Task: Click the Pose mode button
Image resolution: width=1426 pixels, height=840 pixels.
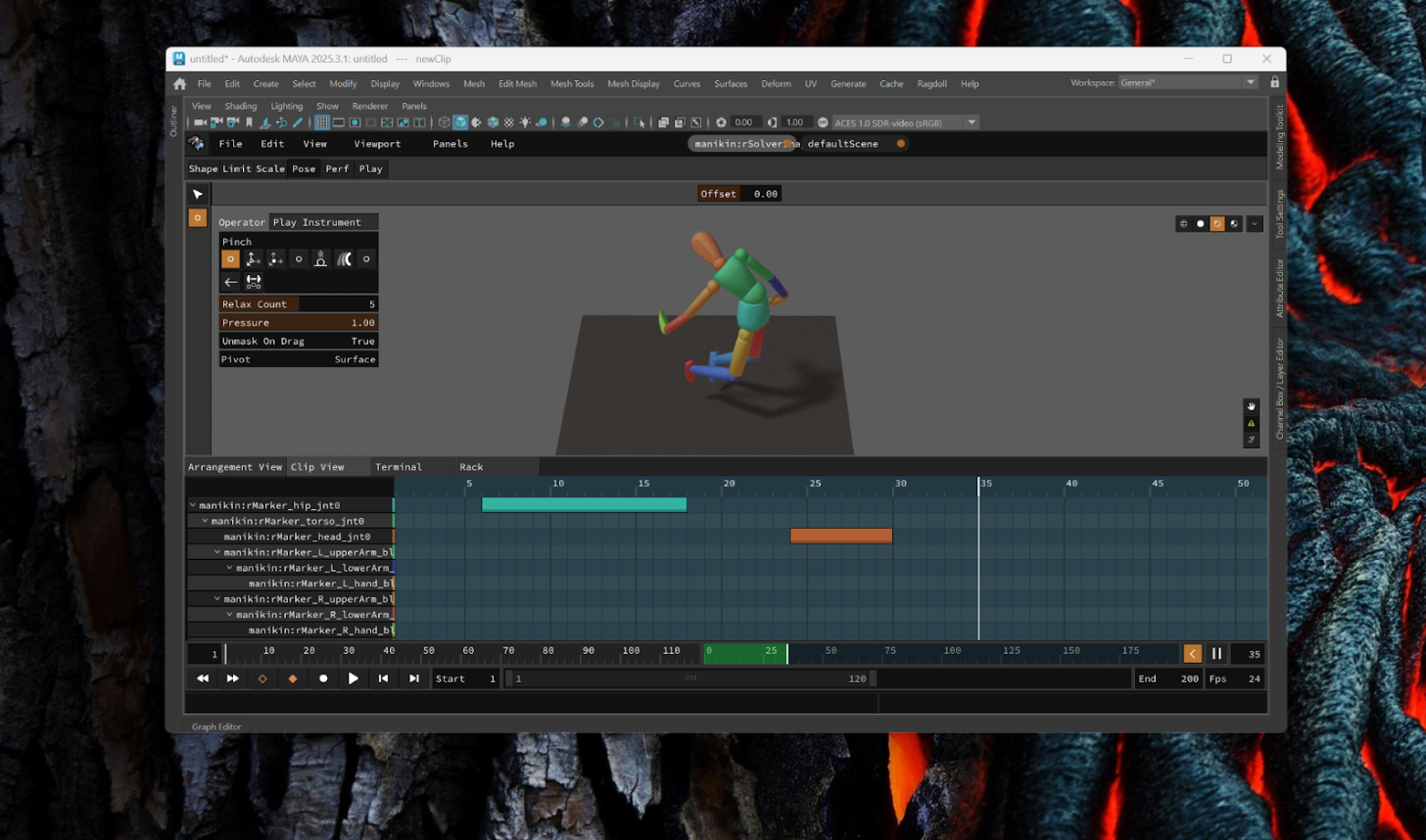Action: 304,168
